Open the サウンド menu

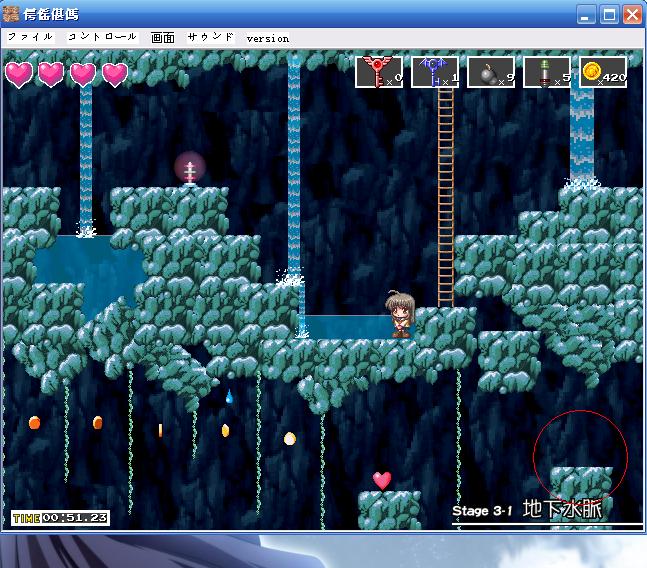[210, 37]
